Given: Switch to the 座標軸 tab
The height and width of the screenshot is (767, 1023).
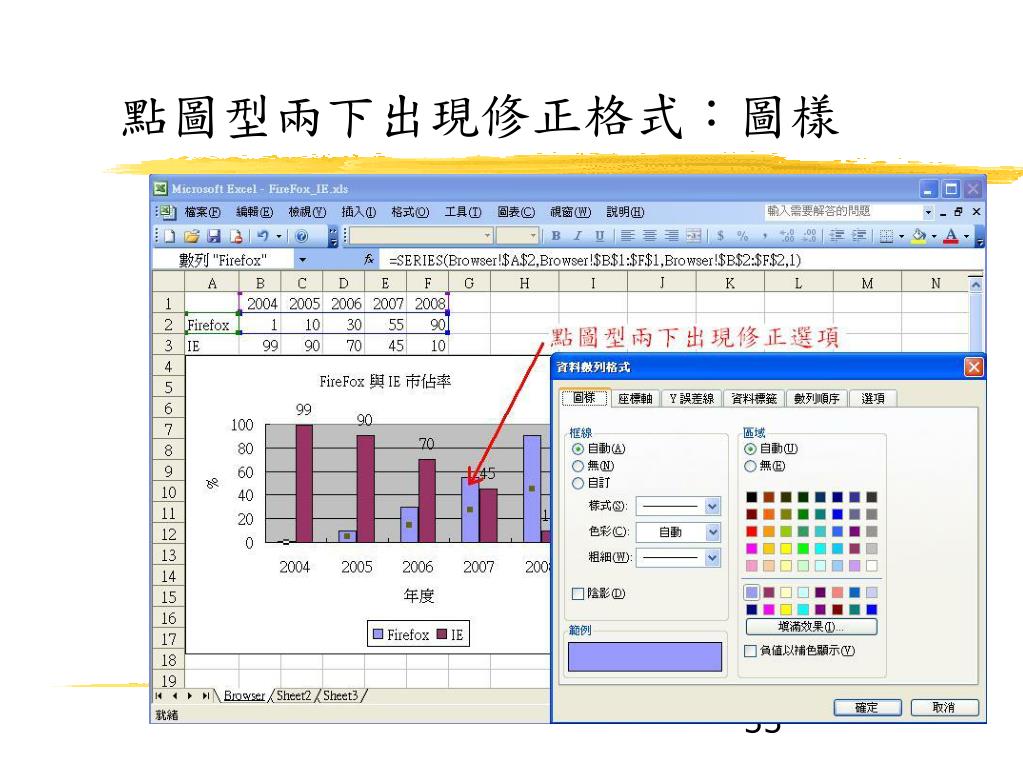Looking at the screenshot, I should coord(635,399).
